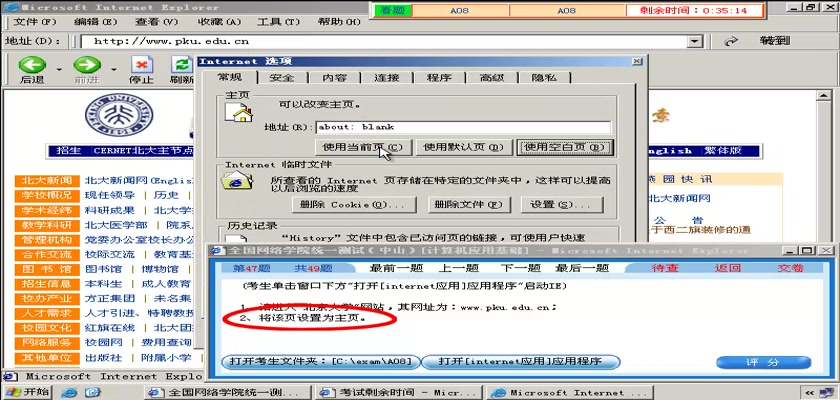This screenshot has height=400, width=840.
Task: Click 打开考生文件夹 button
Action: (321, 362)
